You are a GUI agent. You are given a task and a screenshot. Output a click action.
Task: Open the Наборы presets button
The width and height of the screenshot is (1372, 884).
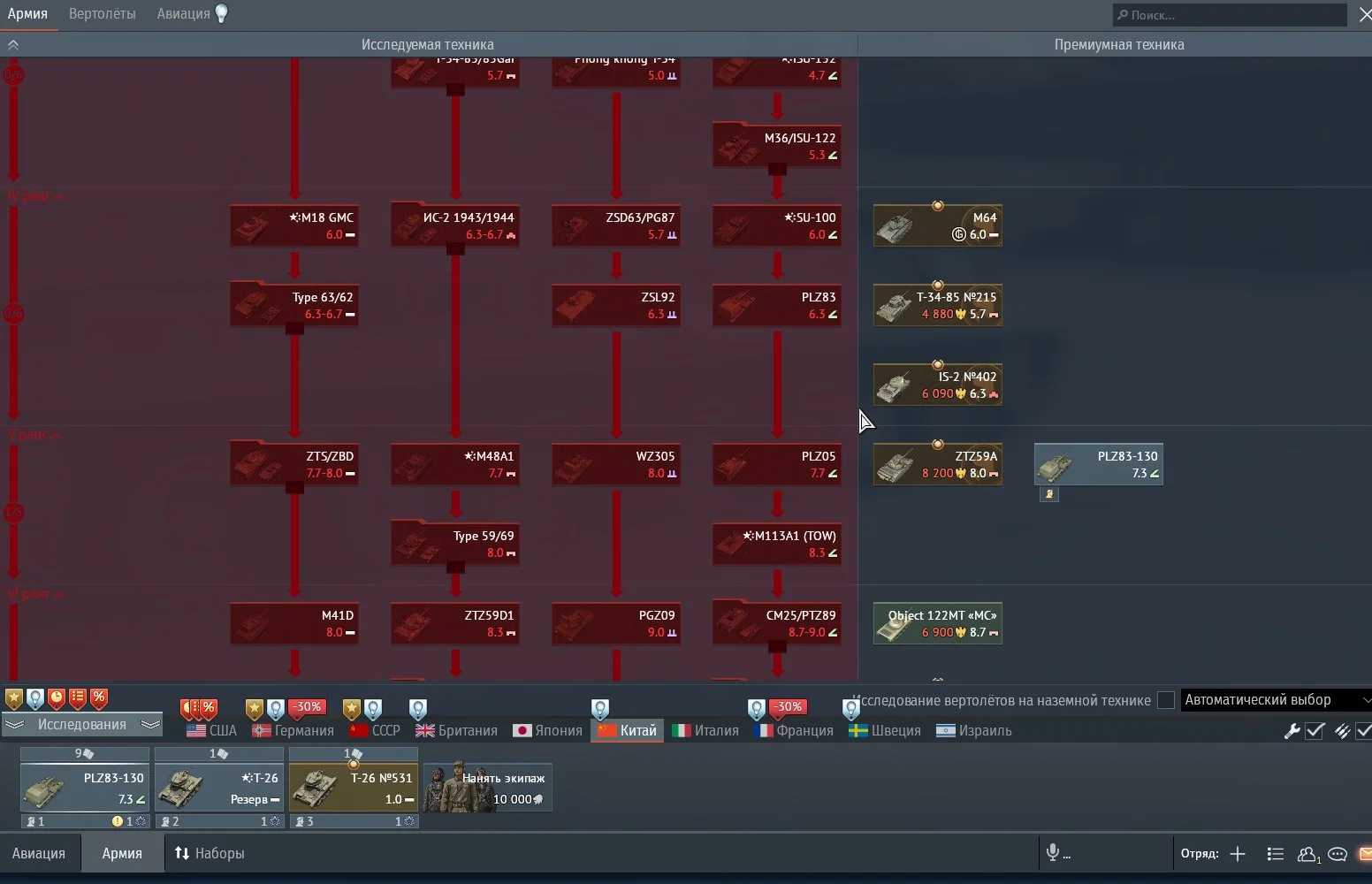[x=210, y=854]
